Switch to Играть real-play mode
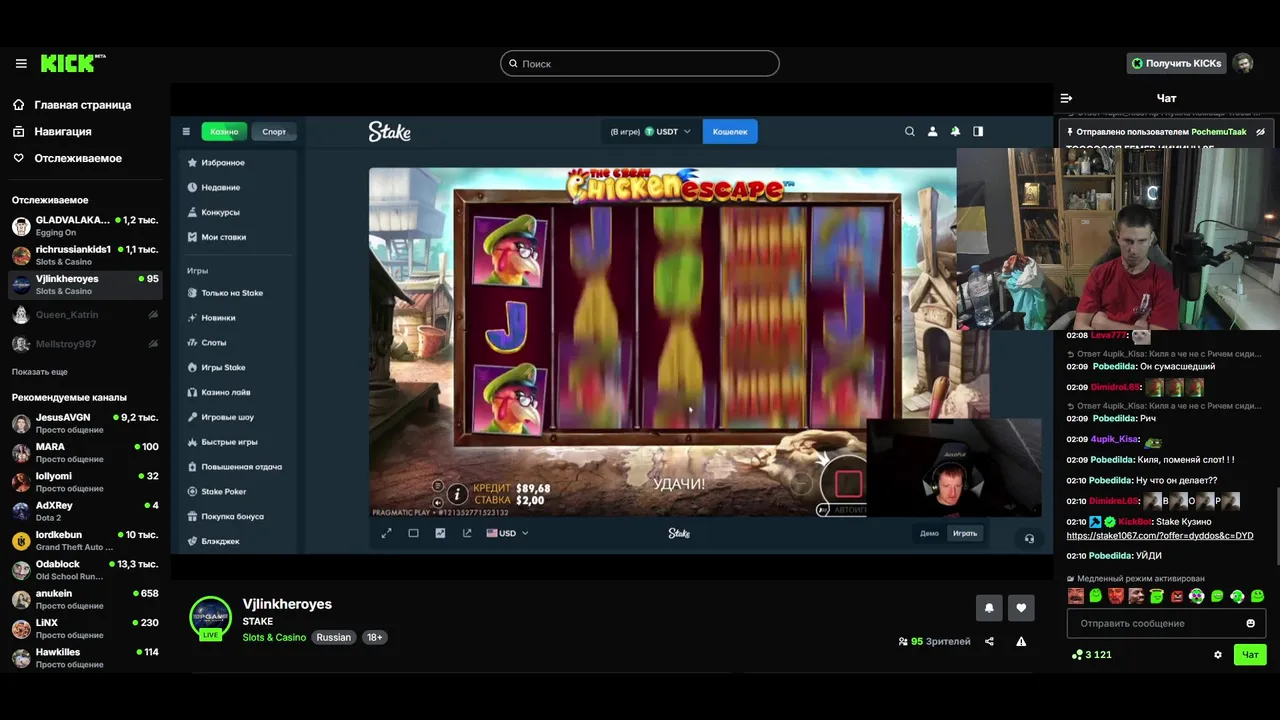Viewport: 1280px width, 720px height. pos(965,533)
